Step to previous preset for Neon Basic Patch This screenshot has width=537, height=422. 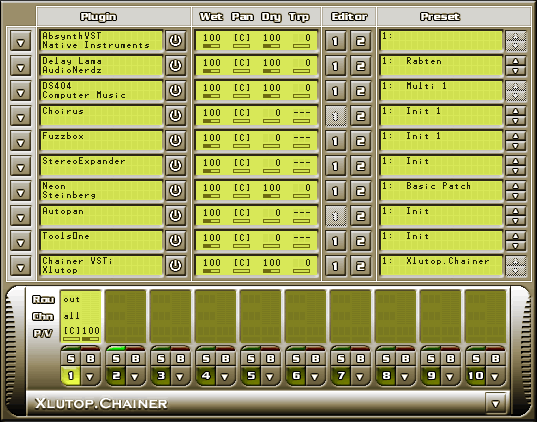pos(516,186)
